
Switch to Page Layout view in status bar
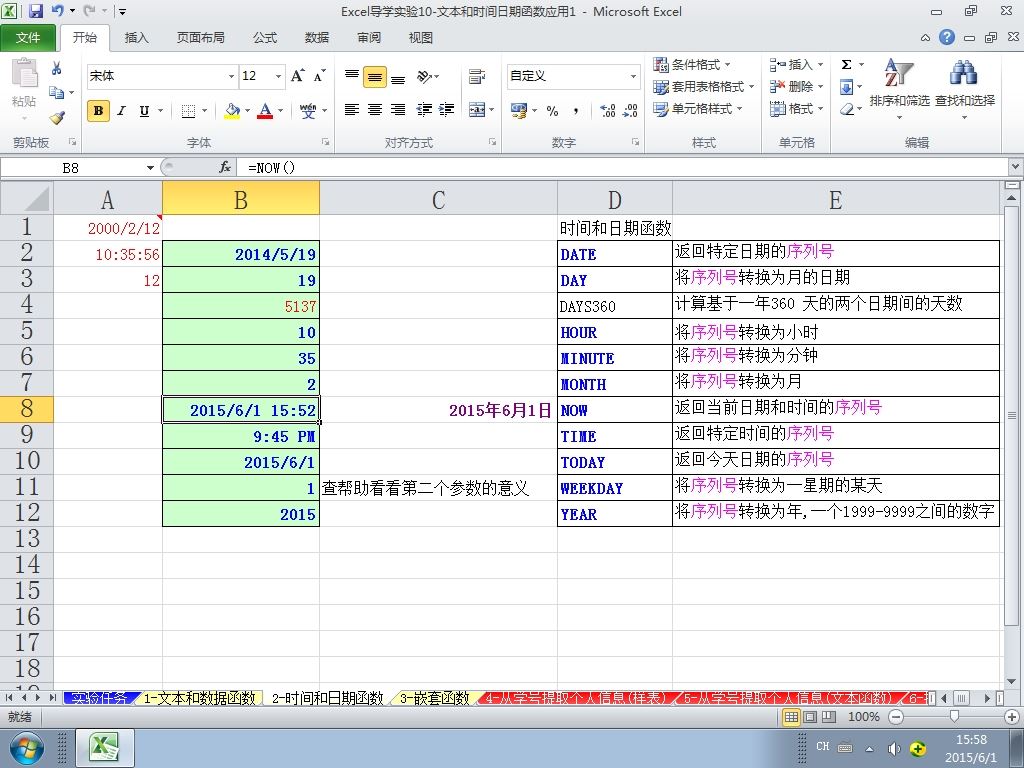point(810,717)
